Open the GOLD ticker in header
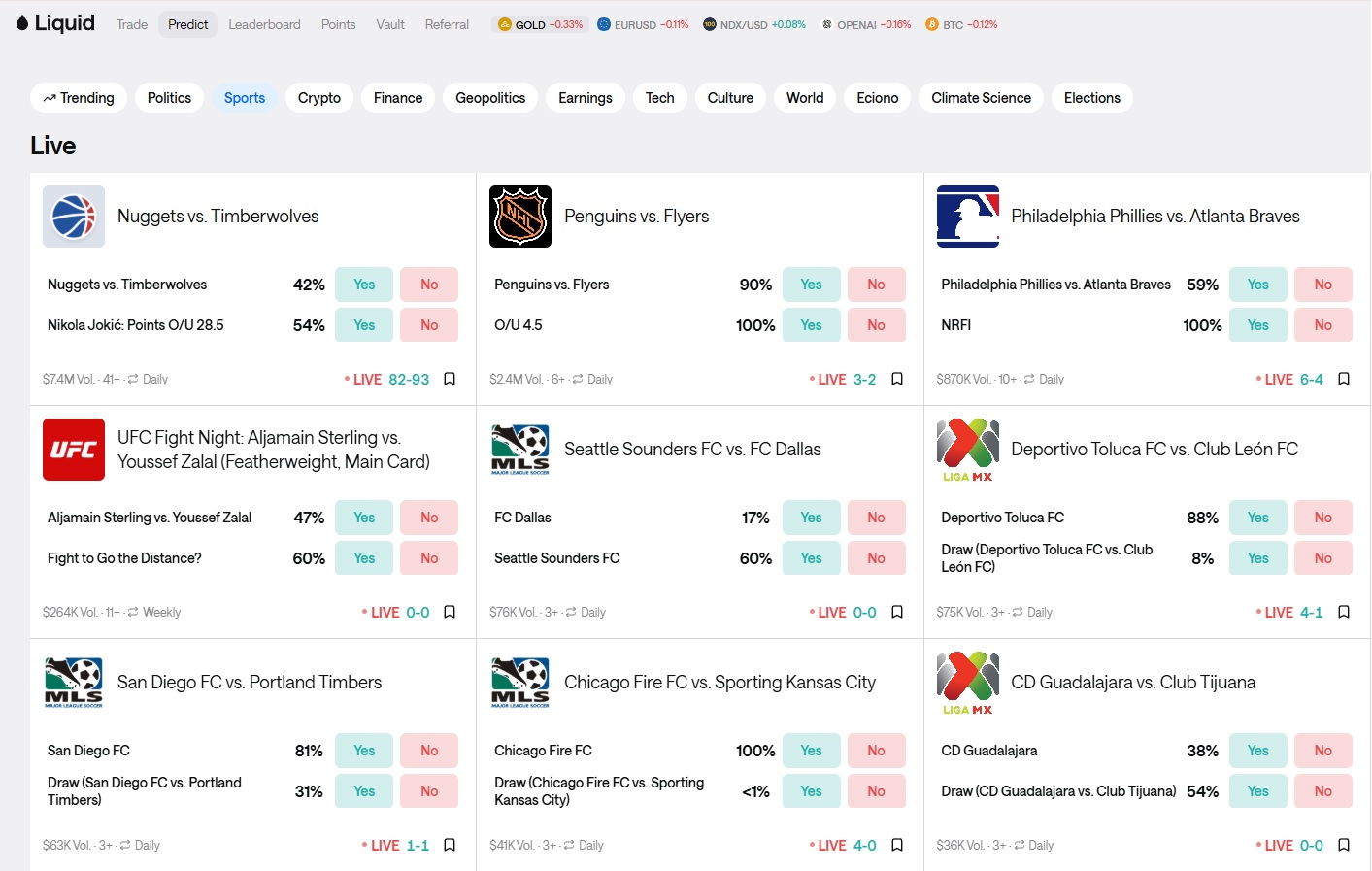The width and height of the screenshot is (1372, 871). tap(540, 24)
